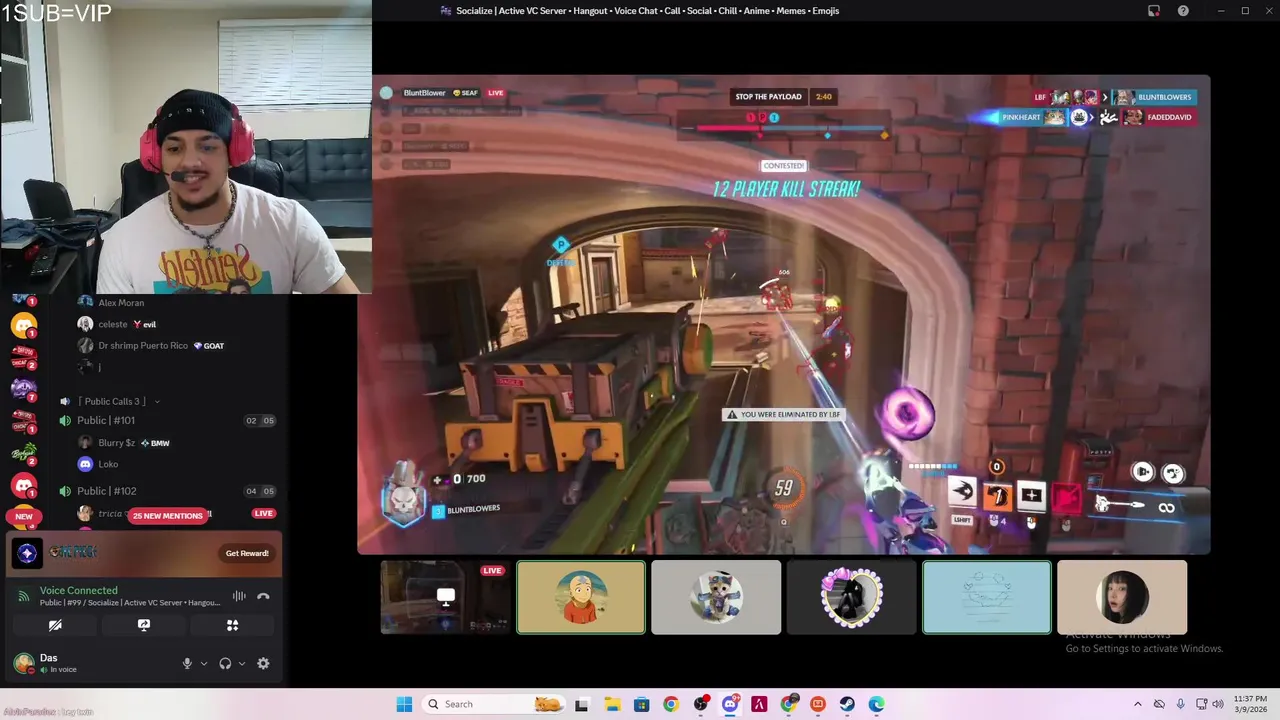Open Microsoft Store from taskbar
The height and width of the screenshot is (720, 1280).
[641, 704]
